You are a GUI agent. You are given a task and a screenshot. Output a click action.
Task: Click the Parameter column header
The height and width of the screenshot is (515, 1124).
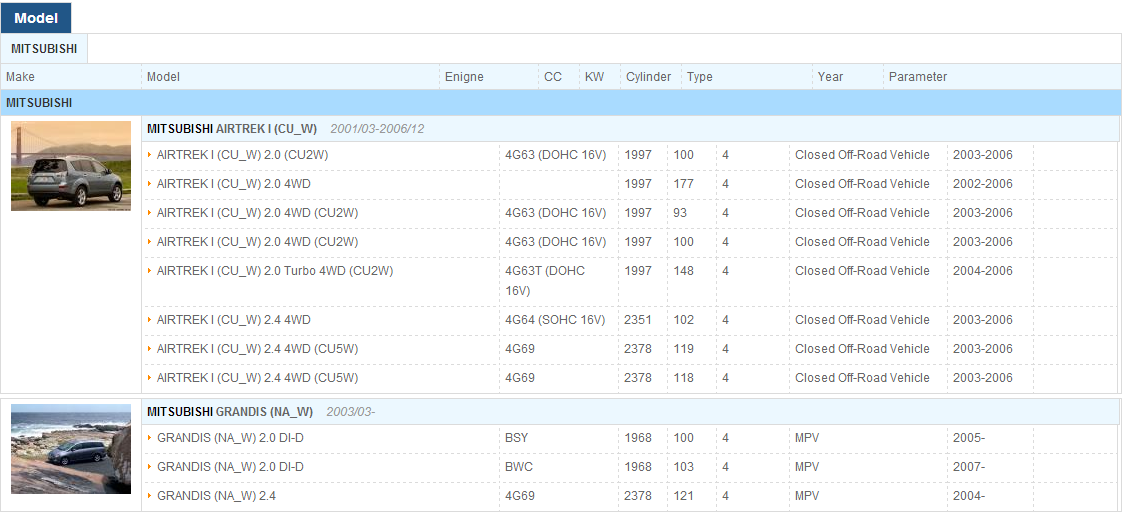[918, 77]
